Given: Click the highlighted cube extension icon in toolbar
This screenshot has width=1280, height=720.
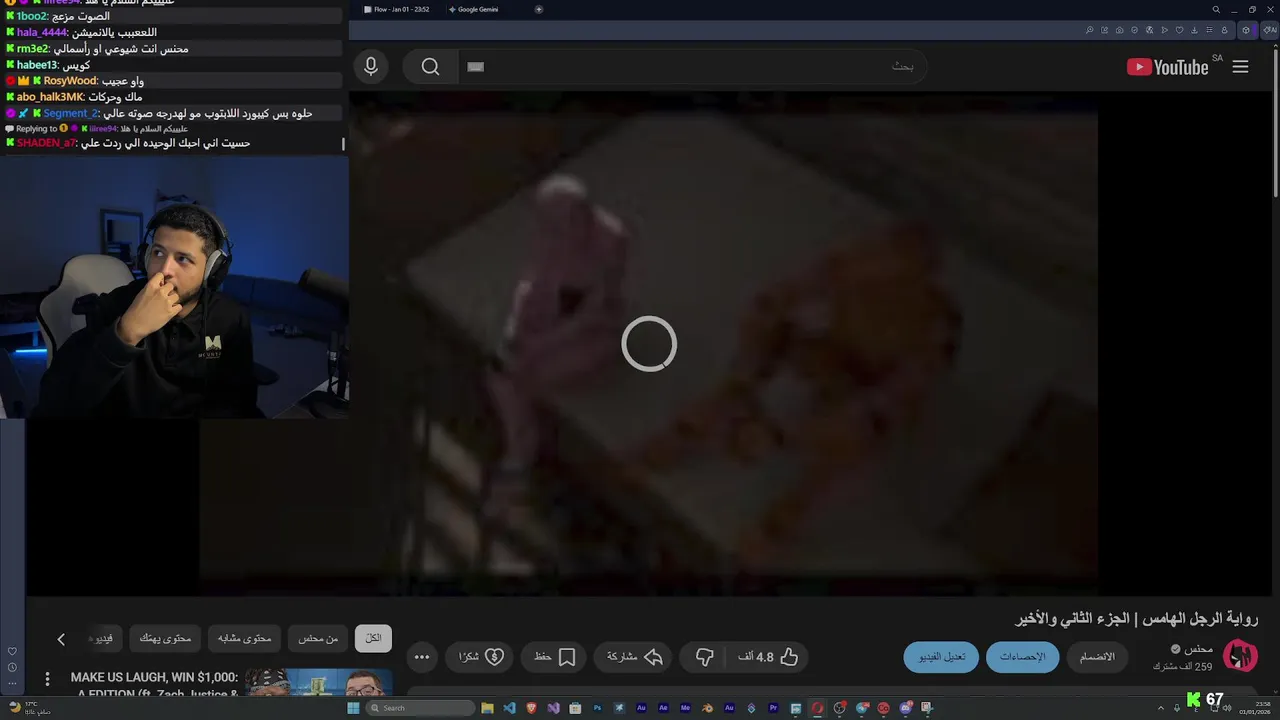Looking at the screenshot, I should pyautogui.click(x=1246, y=30).
